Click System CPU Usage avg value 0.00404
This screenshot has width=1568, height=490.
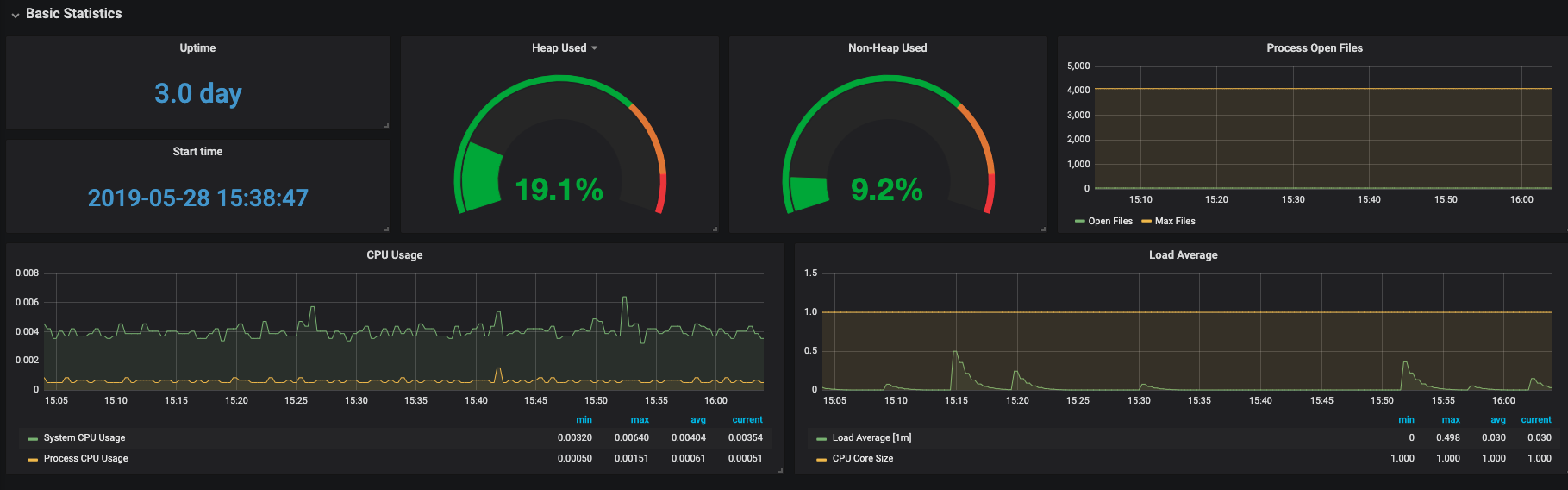pos(689,438)
